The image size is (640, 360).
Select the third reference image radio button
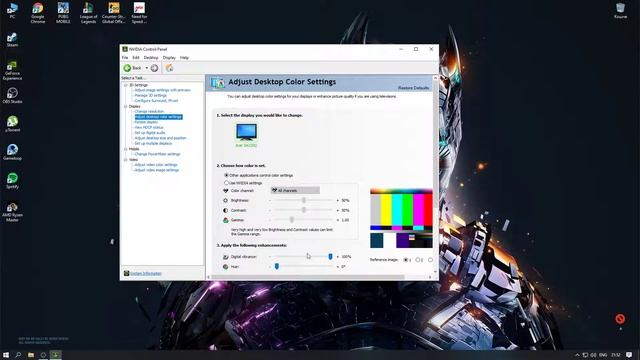pyautogui.click(x=430, y=260)
